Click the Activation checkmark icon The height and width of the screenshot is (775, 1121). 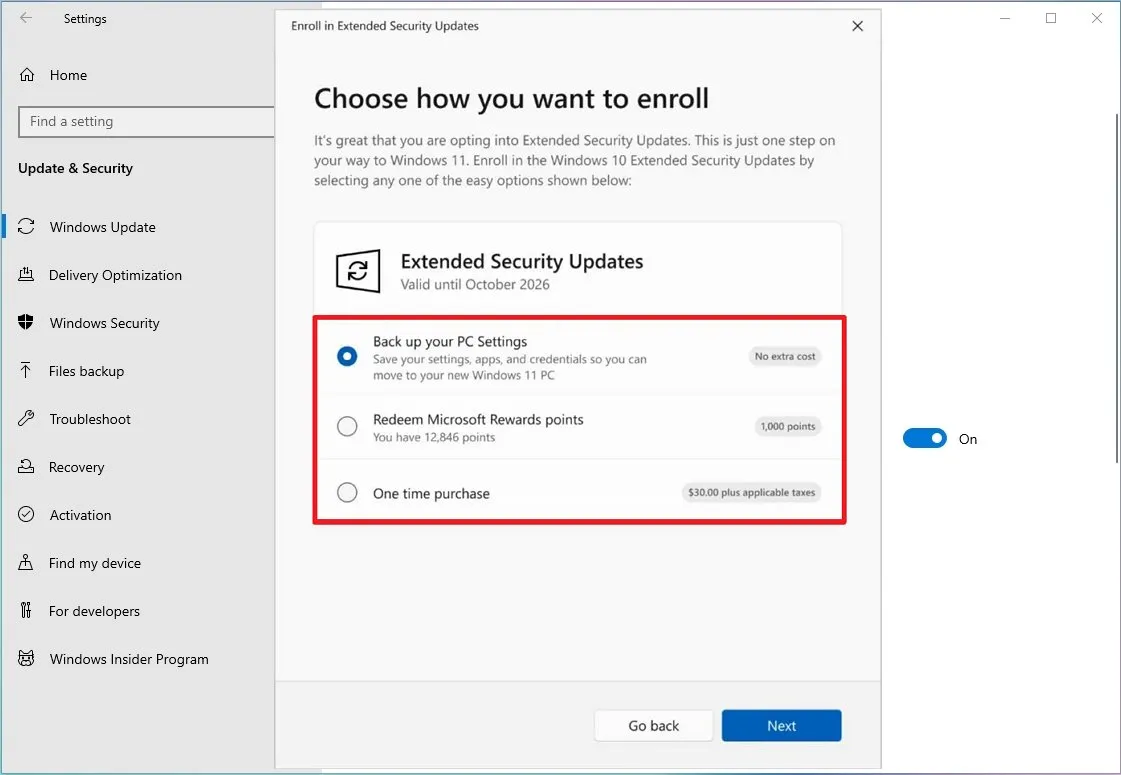[x=28, y=515]
